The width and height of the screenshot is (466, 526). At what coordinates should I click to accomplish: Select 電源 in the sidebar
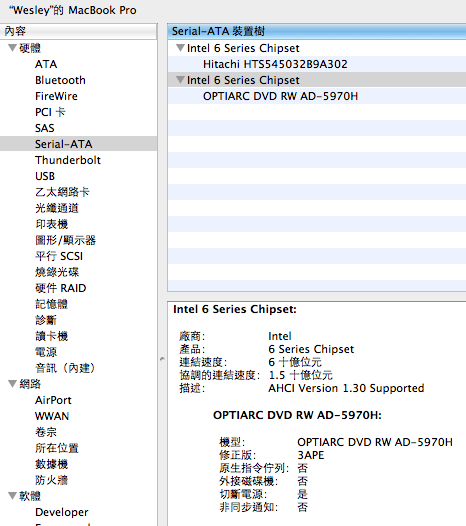coord(46,352)
